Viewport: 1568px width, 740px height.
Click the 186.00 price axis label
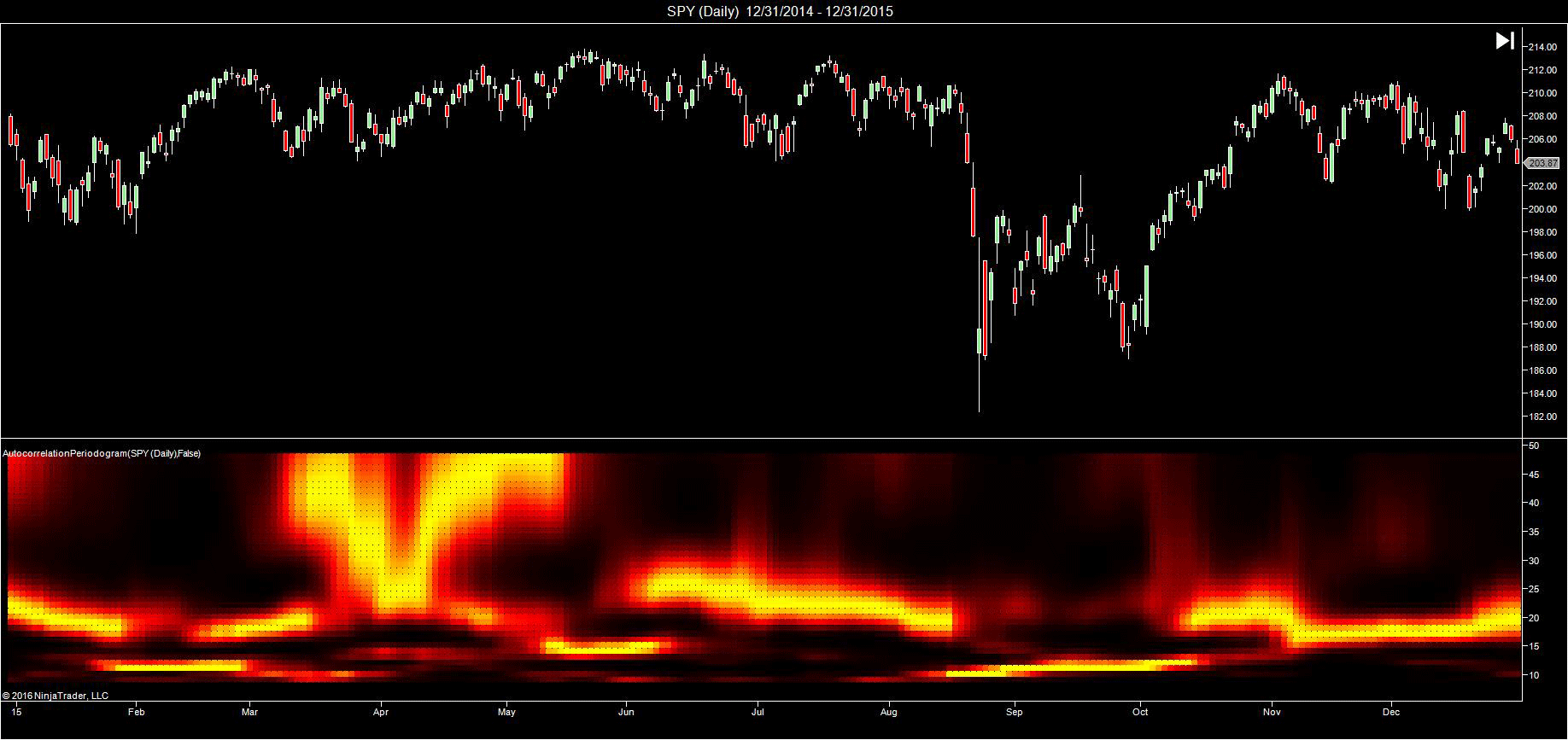point(1542,370)
